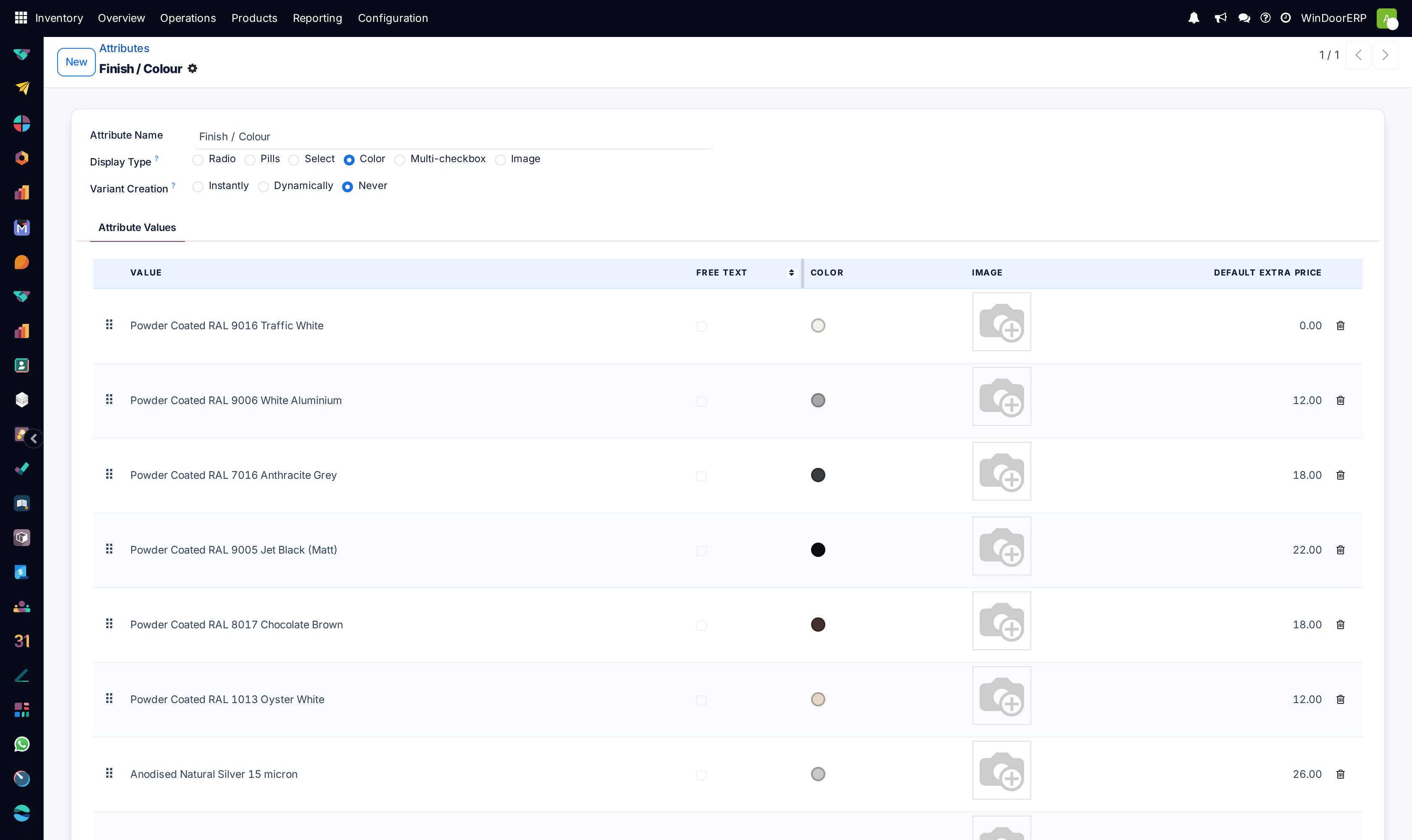
Task: Open the M mail app in sidebar
Action: click(x=21, y=228)
